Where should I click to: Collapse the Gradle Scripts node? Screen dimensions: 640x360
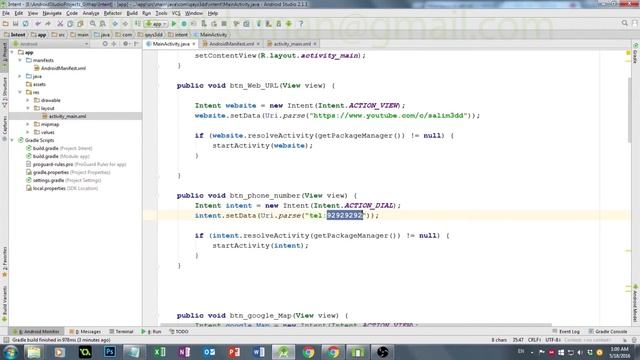[x=12, y=140]
